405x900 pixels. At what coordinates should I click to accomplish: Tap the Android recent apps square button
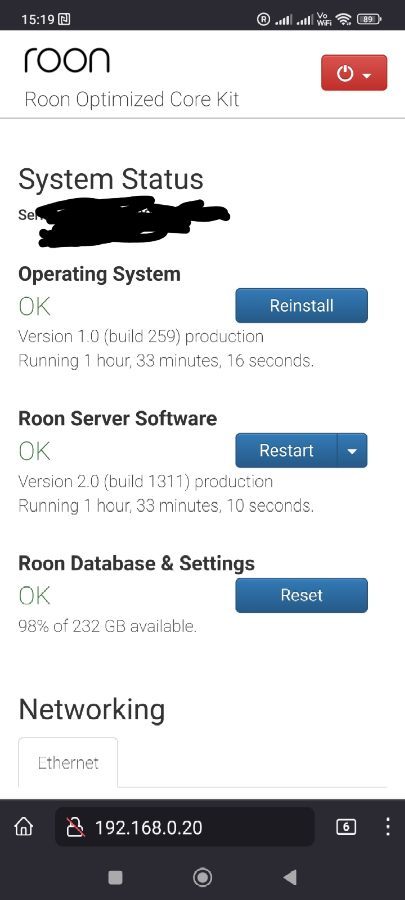(115, 876)
